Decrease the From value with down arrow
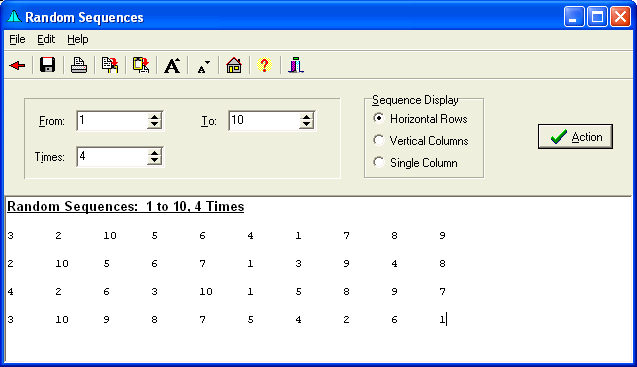The height and width of the screenshot is (367, 637). pyautogui.click(x=154, y=124)
